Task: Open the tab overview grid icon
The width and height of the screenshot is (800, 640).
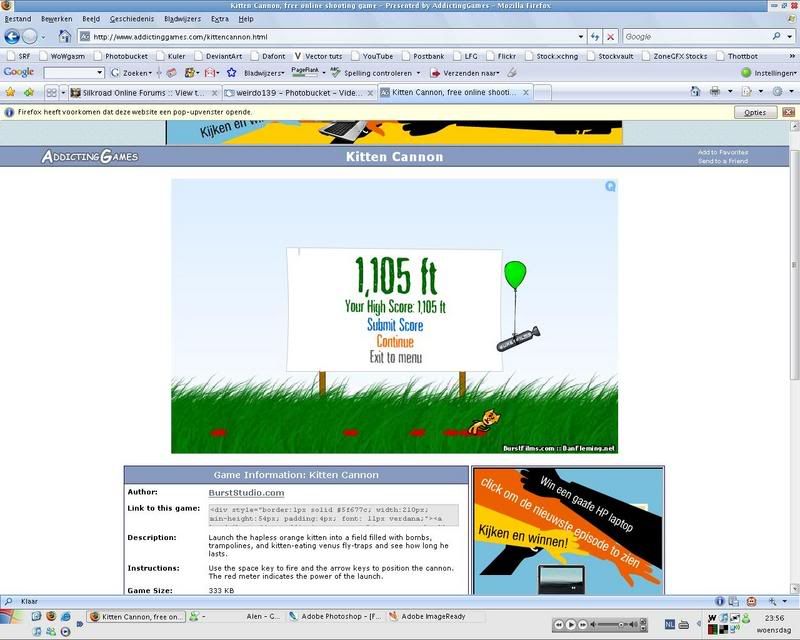Action: pos(52,92)
